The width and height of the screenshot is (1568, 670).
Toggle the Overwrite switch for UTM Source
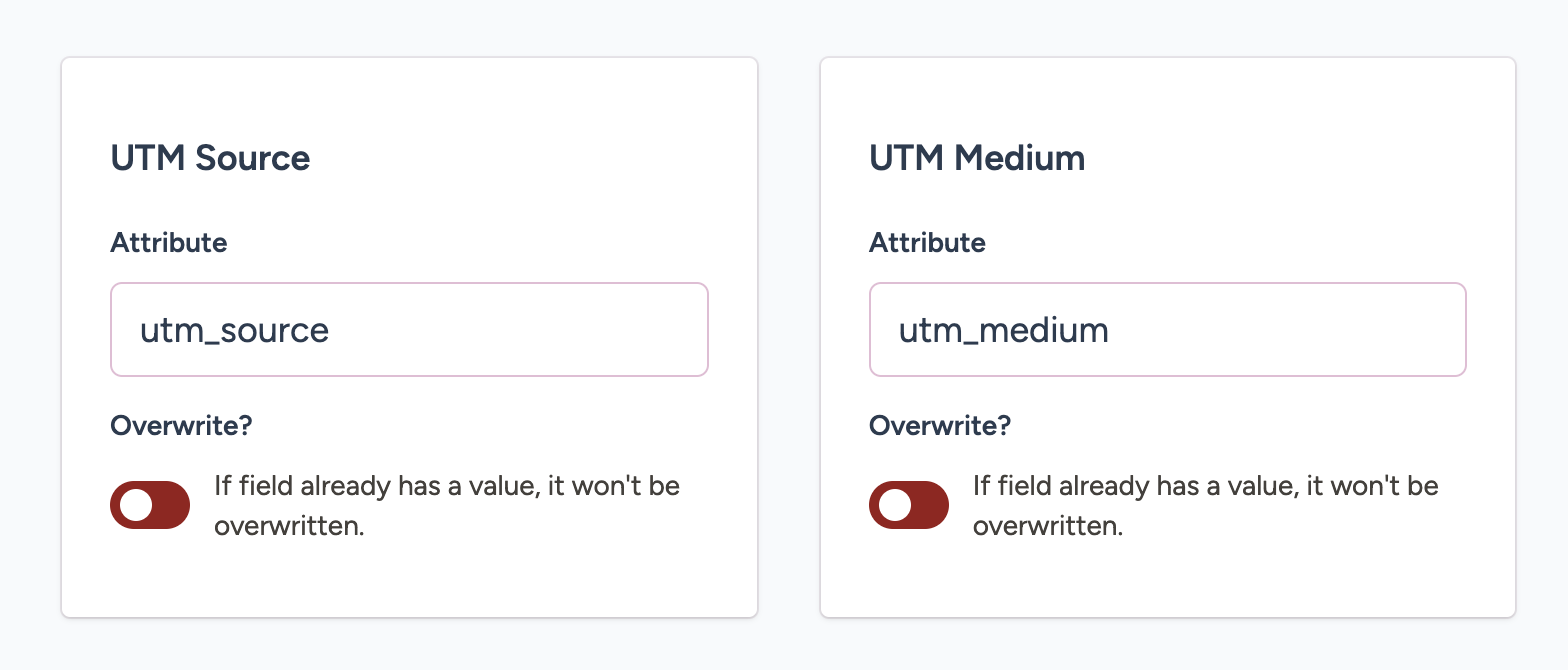(x=150, y=505)
